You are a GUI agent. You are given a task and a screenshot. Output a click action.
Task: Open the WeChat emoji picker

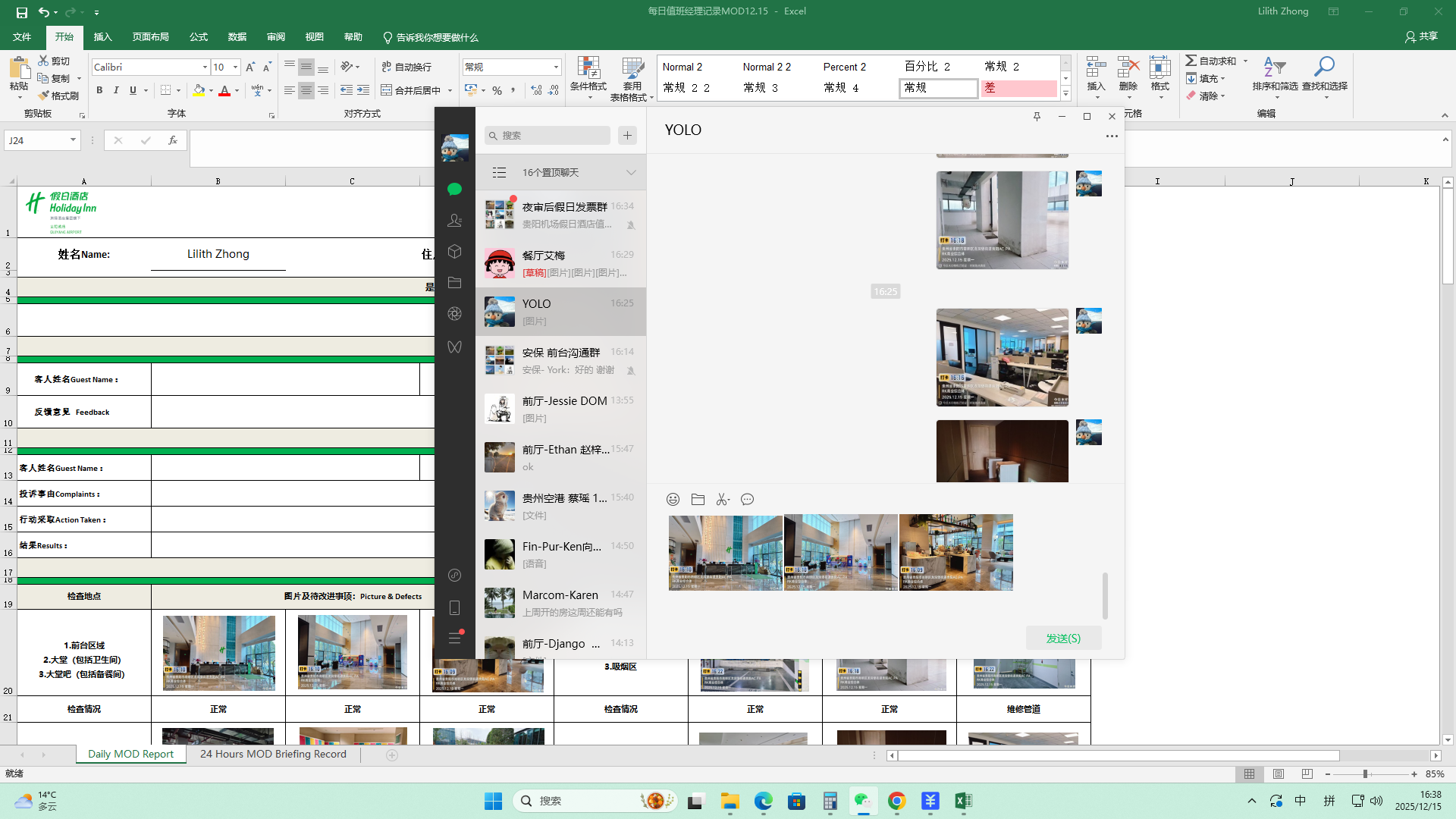click(673, 499)
